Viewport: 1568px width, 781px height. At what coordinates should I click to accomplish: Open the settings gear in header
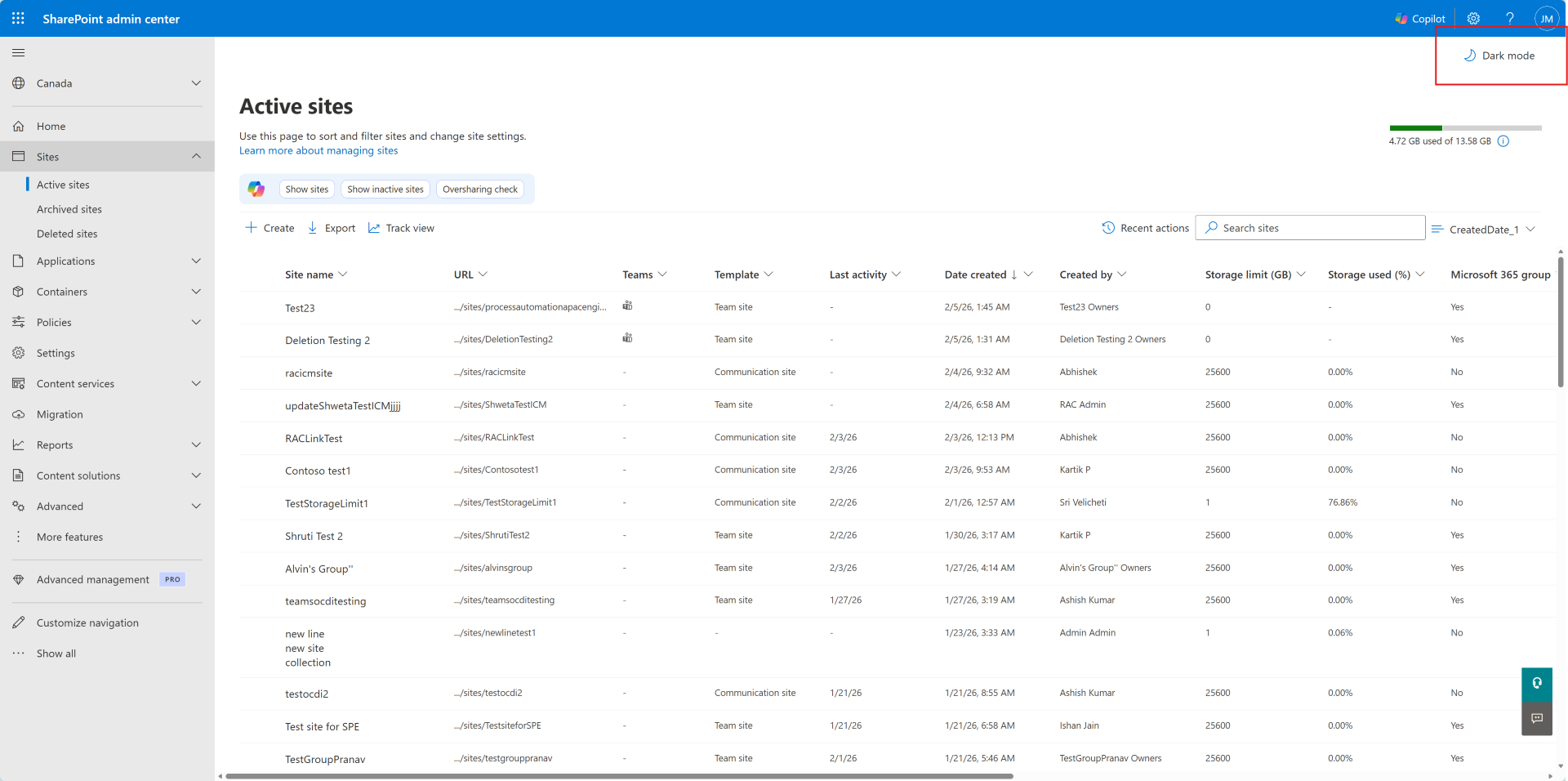1473,19
